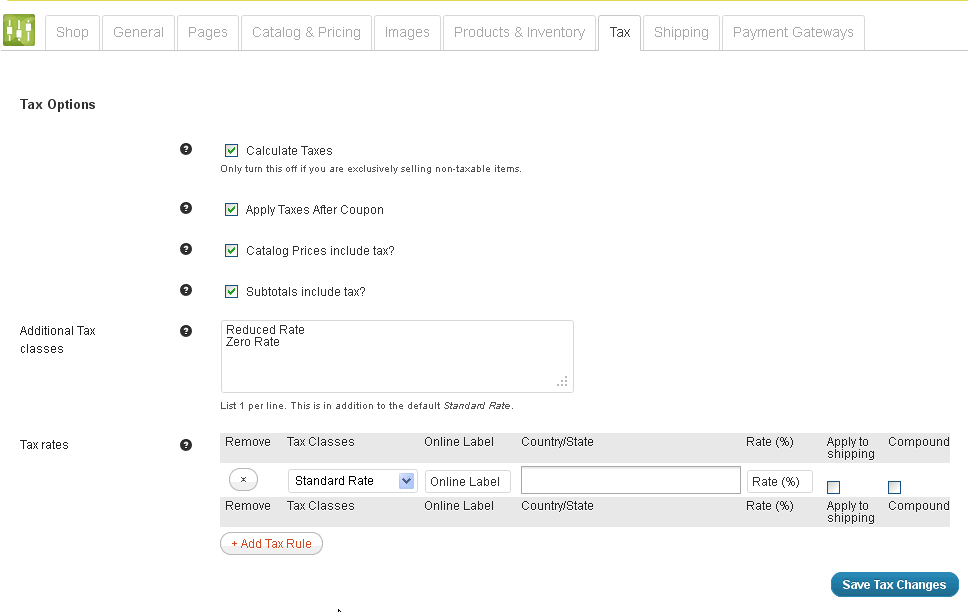The width and height of the screenshot is (968, 612).
Task: Click help icon beside Apply Taxes After Coupon
Action: (186, 208)
